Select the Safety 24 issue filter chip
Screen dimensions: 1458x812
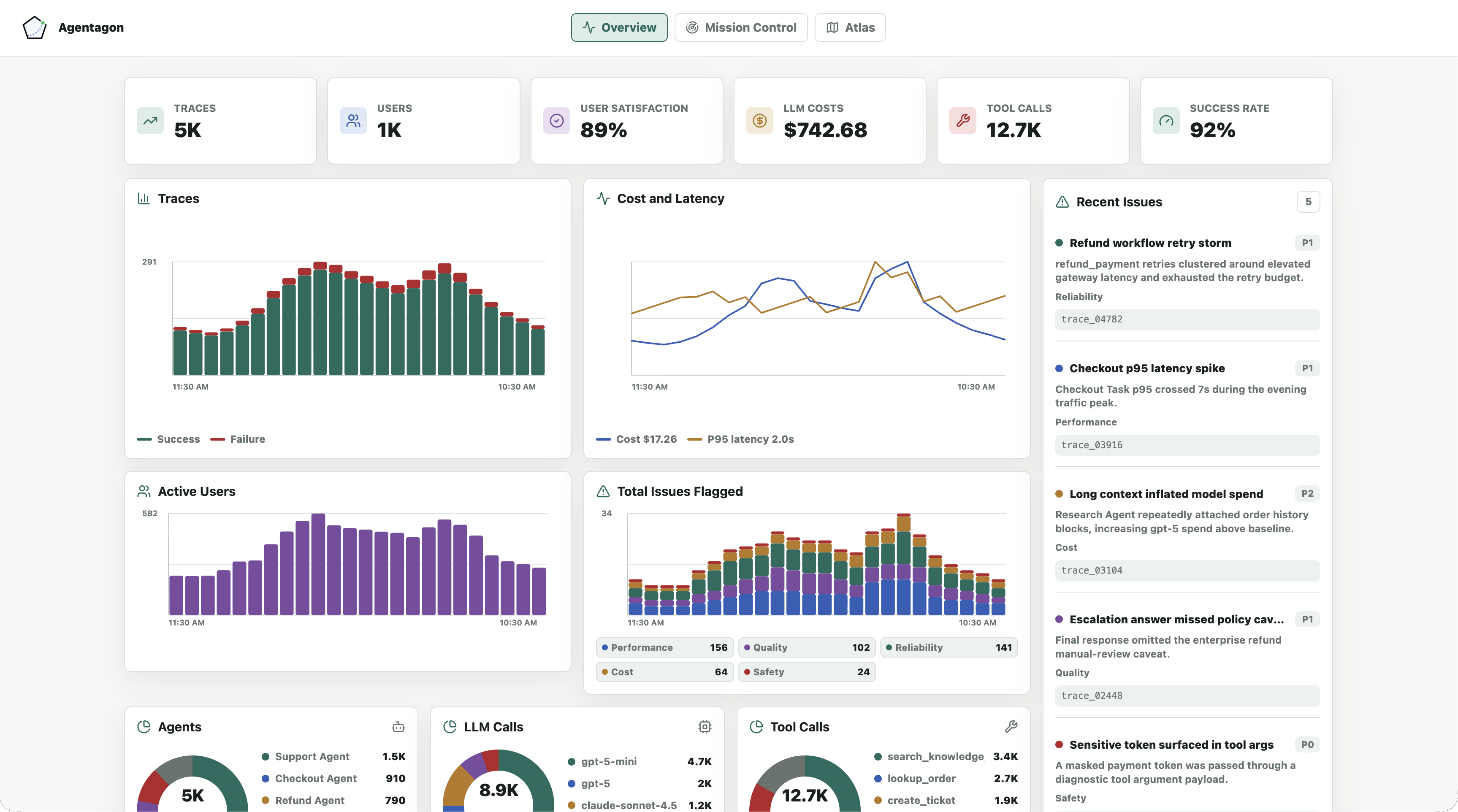[x=807, y=671]
